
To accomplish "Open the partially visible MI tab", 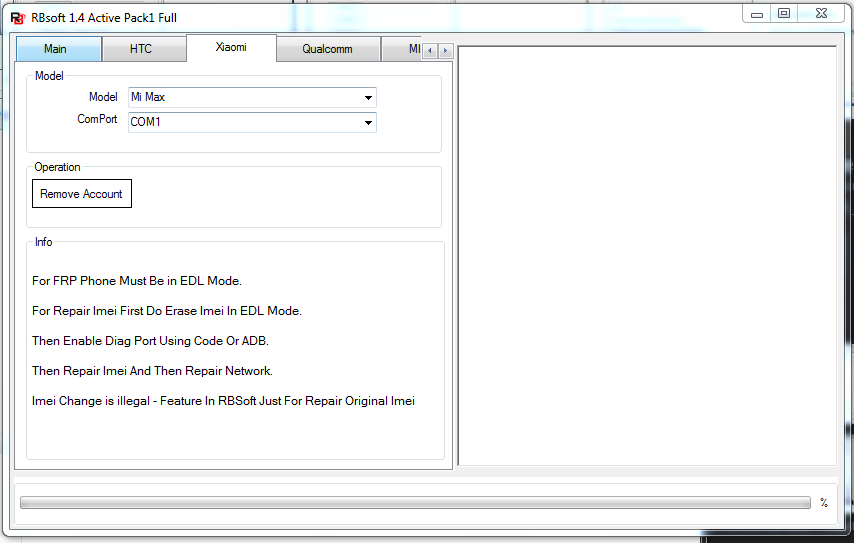I will coord(402,49).
